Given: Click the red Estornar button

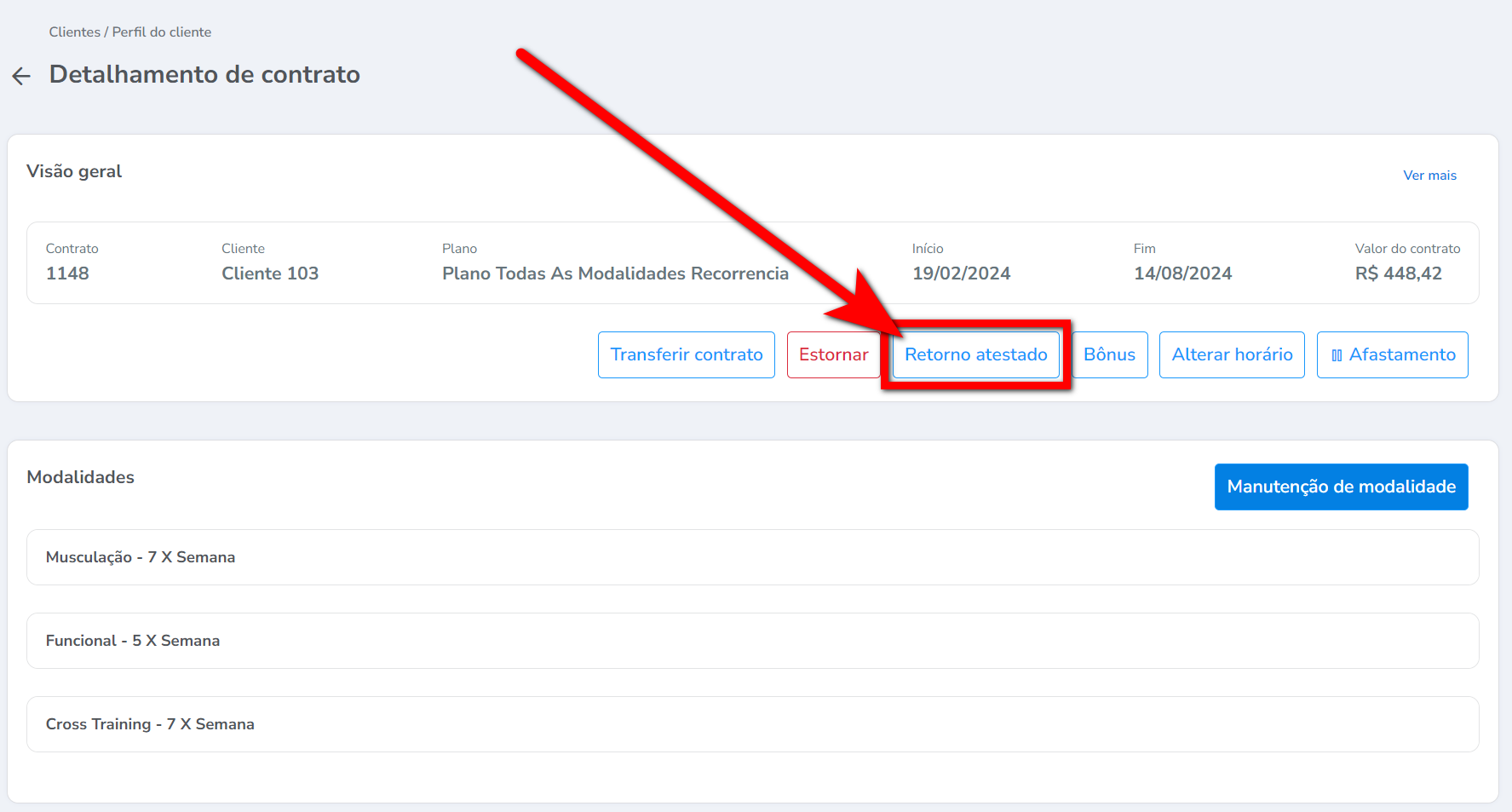Looking at the screenshot, I should [x=832, y=354].
